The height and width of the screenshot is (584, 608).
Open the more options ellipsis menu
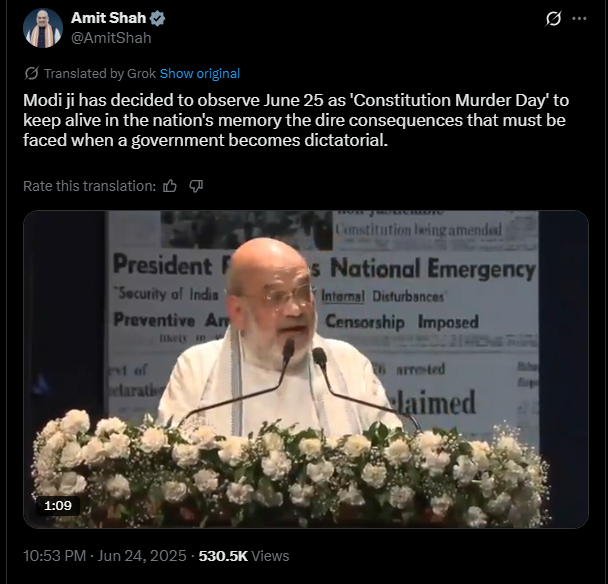[579, 19]
